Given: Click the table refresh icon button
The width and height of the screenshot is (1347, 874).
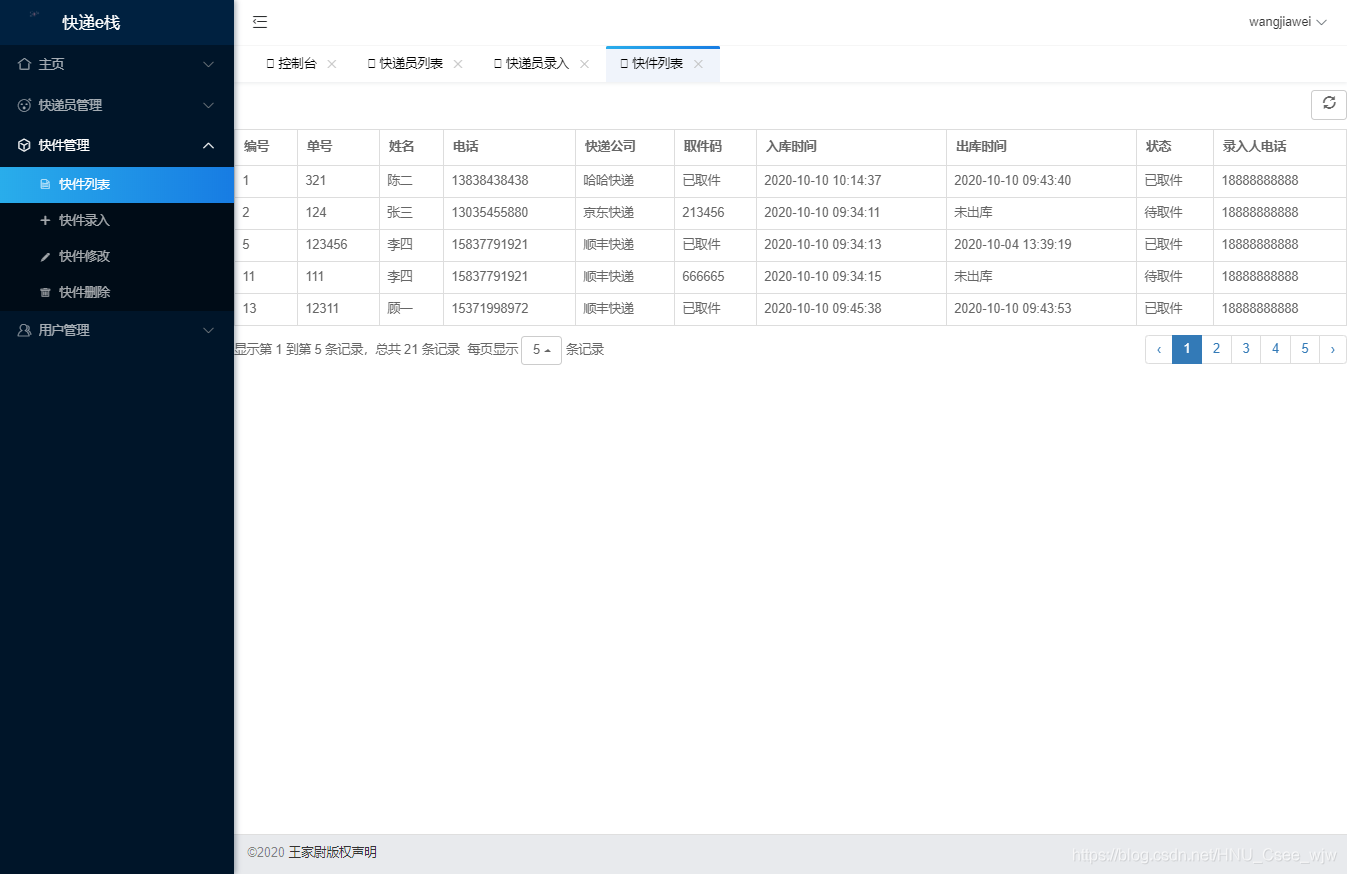Looking at the screenshot, I should point(1328,104).
